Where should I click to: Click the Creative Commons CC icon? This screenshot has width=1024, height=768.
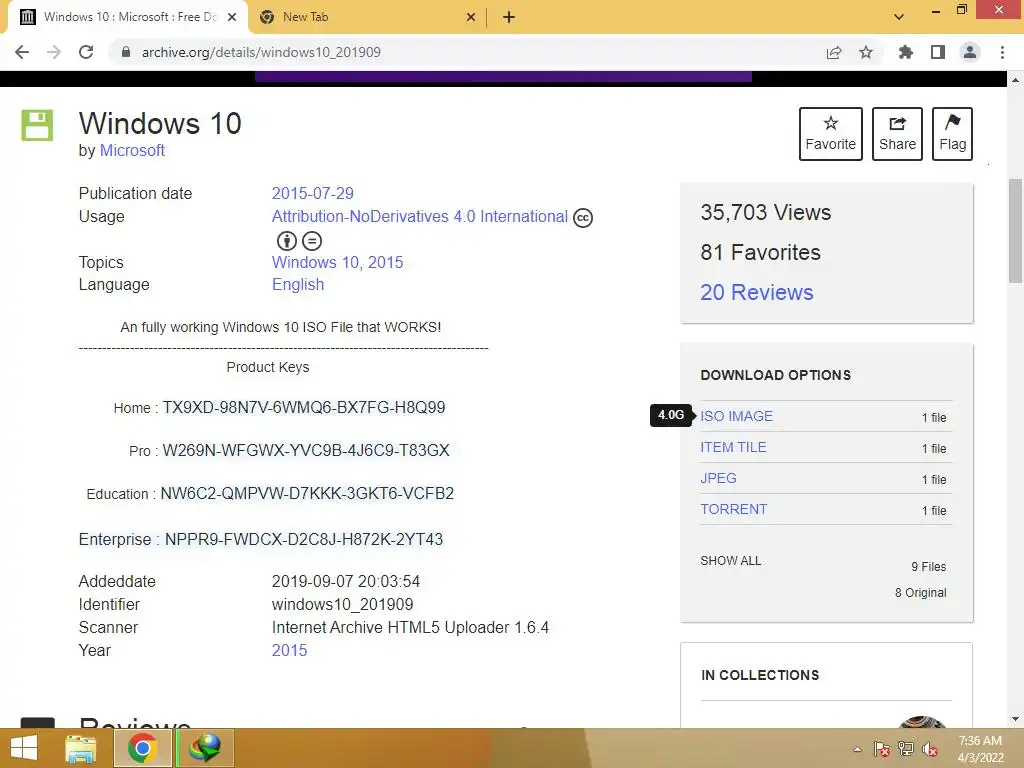pyautogui.click(x=583, y=217)
